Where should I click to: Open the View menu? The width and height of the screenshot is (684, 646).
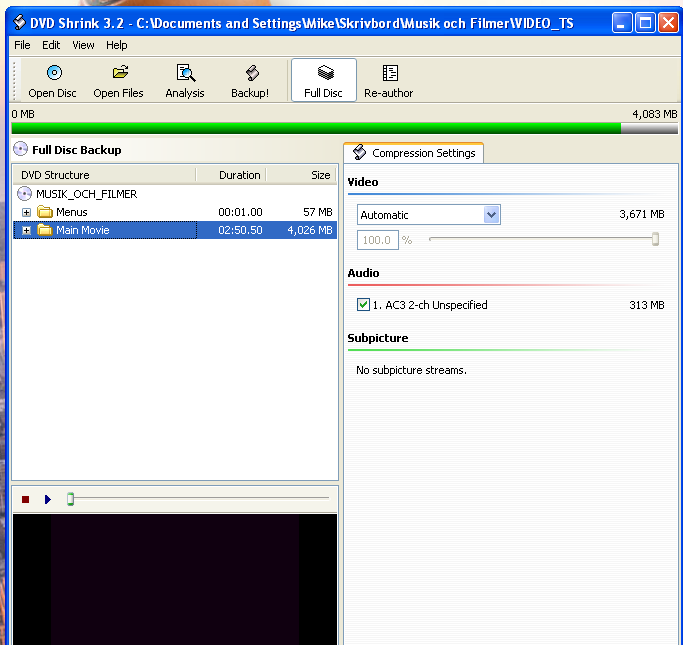coord(83,45)
